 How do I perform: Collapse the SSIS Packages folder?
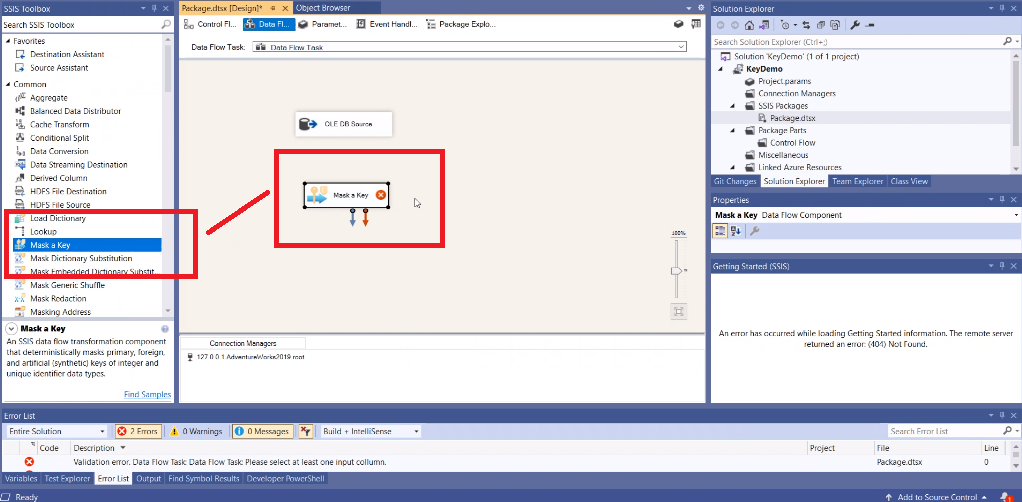732,106
